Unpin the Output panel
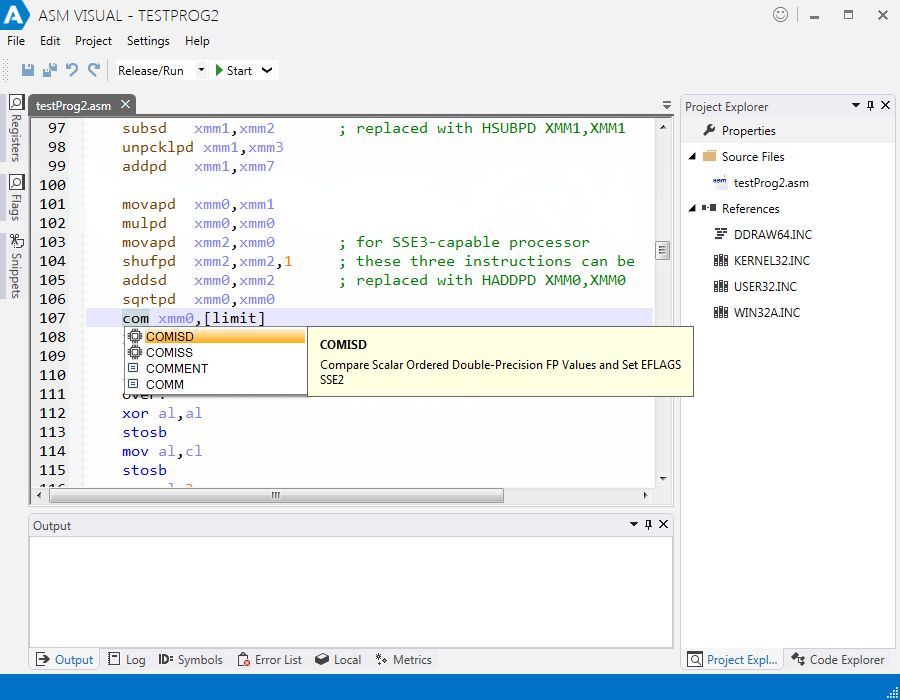Screen dimensions: 900x700 tap(648, 525)
